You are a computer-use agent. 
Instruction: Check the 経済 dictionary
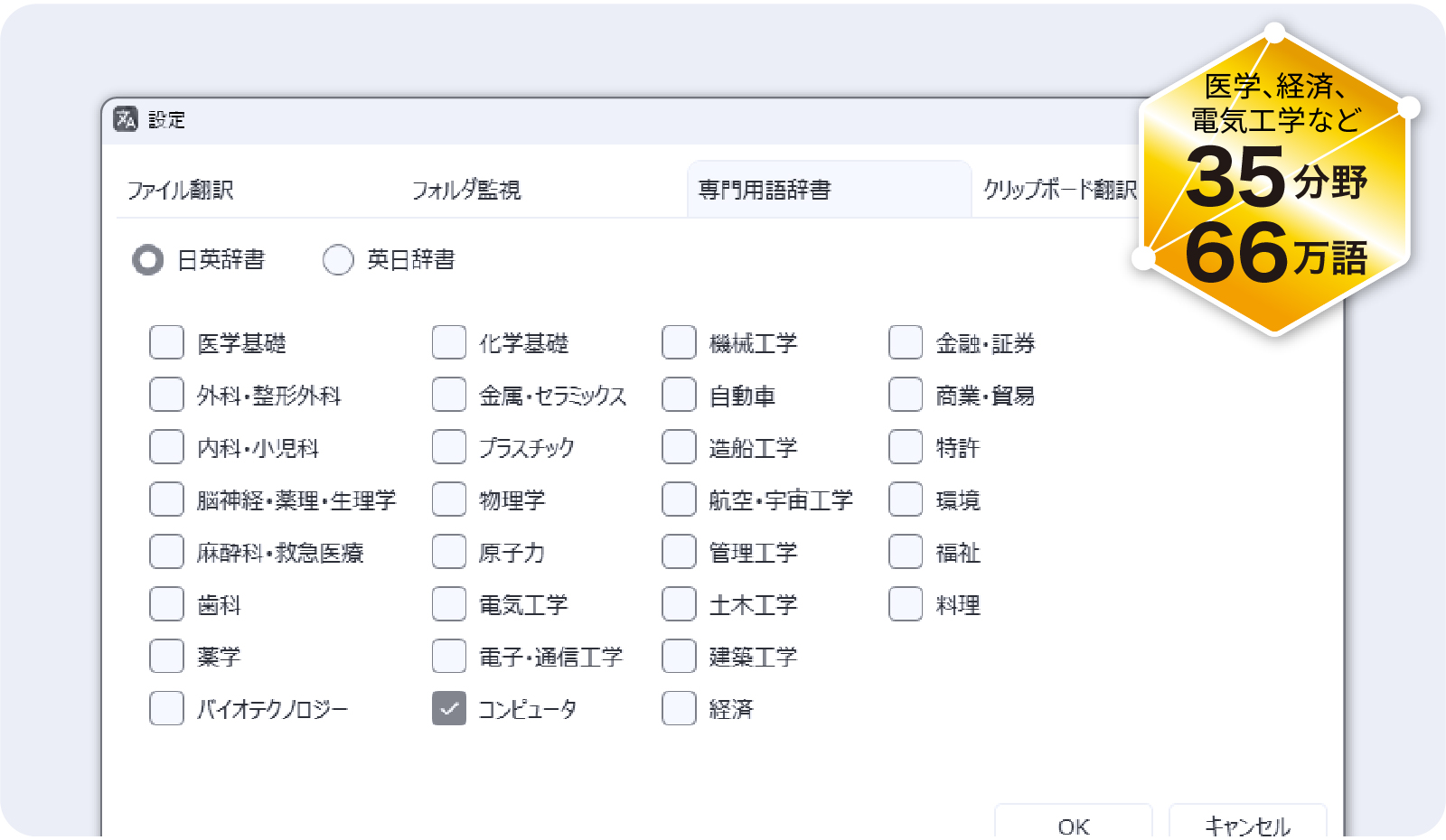678,709
